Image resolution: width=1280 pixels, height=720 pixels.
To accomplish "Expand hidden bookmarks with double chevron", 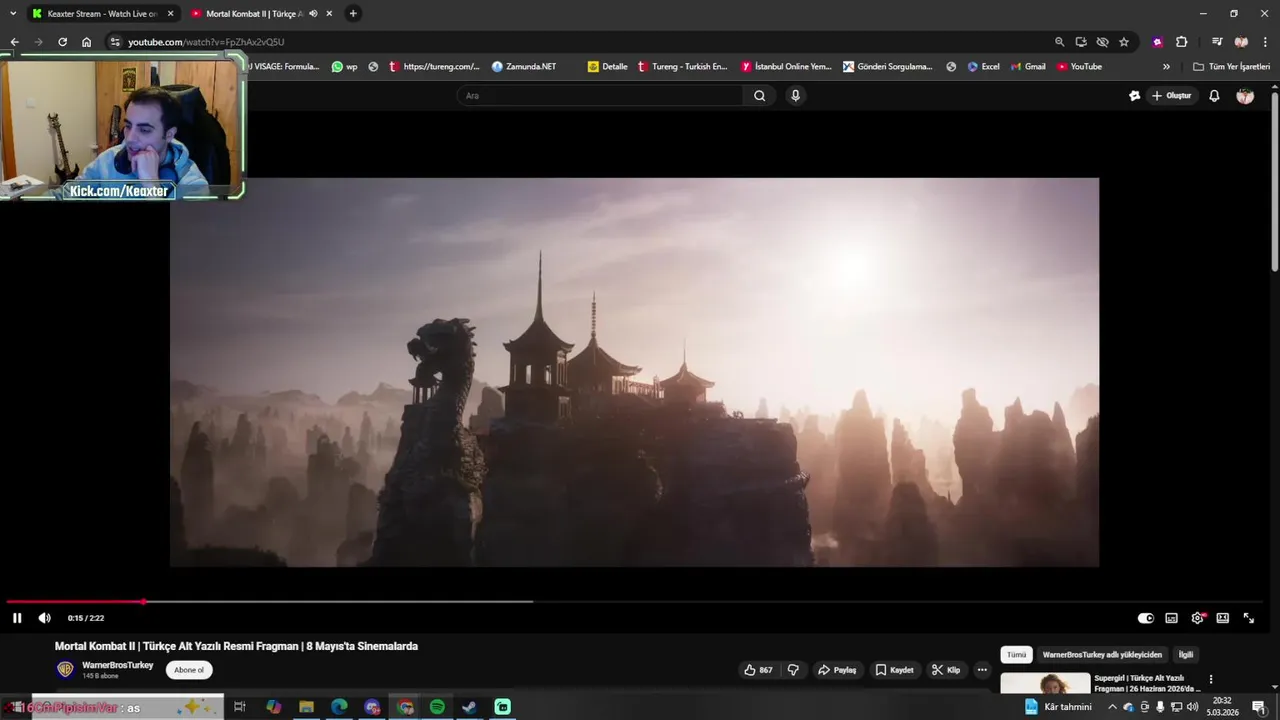I will [x=1166, y=67].
